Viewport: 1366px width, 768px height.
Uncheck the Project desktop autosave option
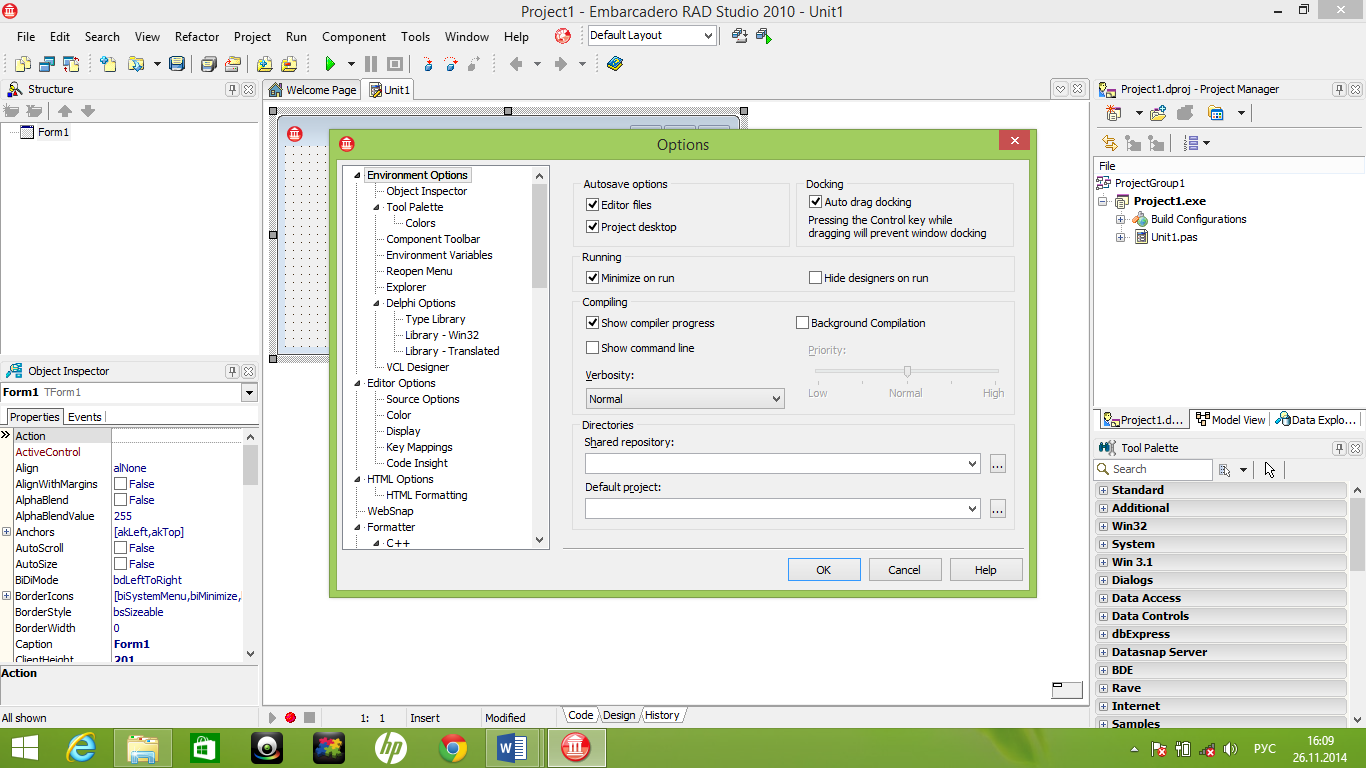[x=593, y=227]
